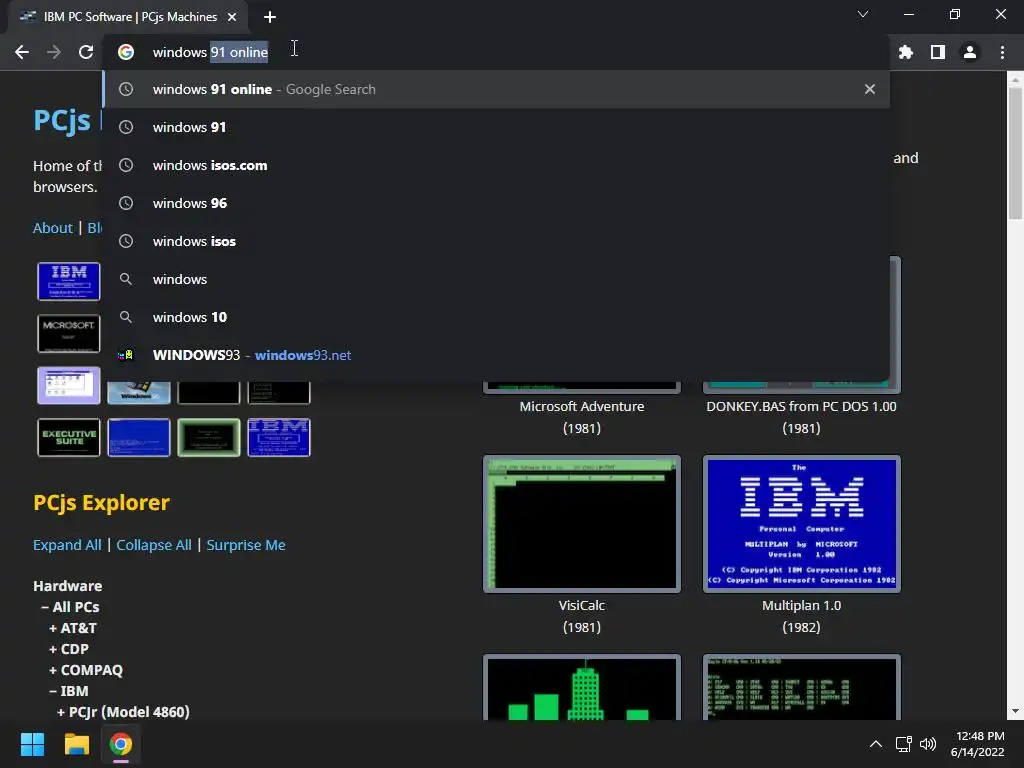This screenshot has width=1024, height=768.
Task: Open the light purple Windows desktop thumbnail
Action: pos(69,385)
